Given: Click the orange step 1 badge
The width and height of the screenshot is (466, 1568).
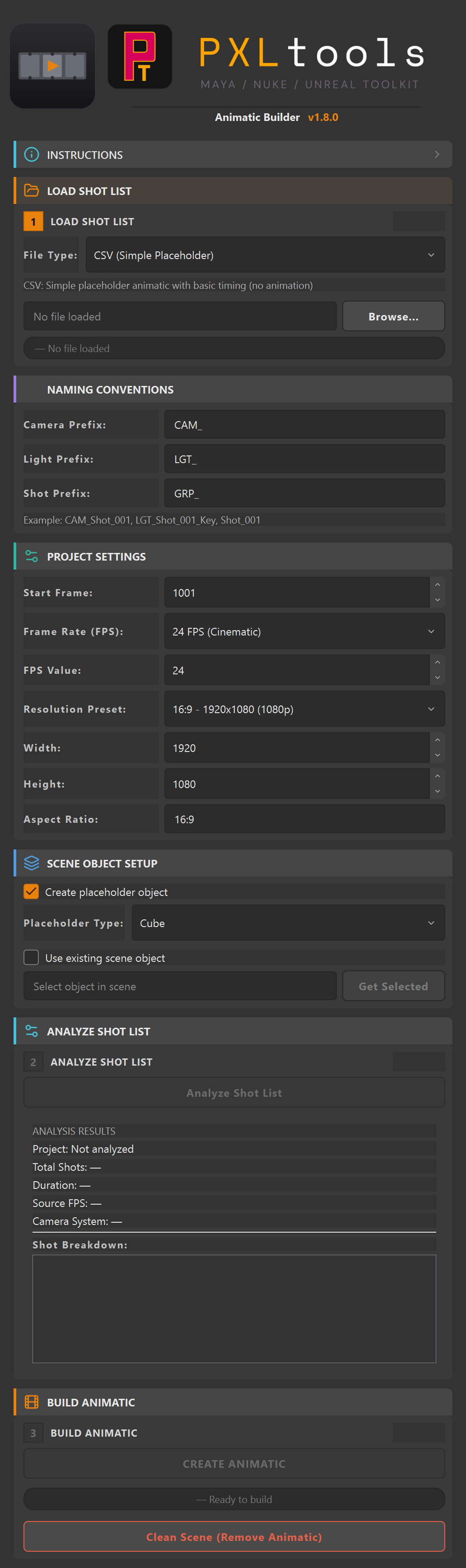Looking at the screenshot, I should tap(33, 222).
